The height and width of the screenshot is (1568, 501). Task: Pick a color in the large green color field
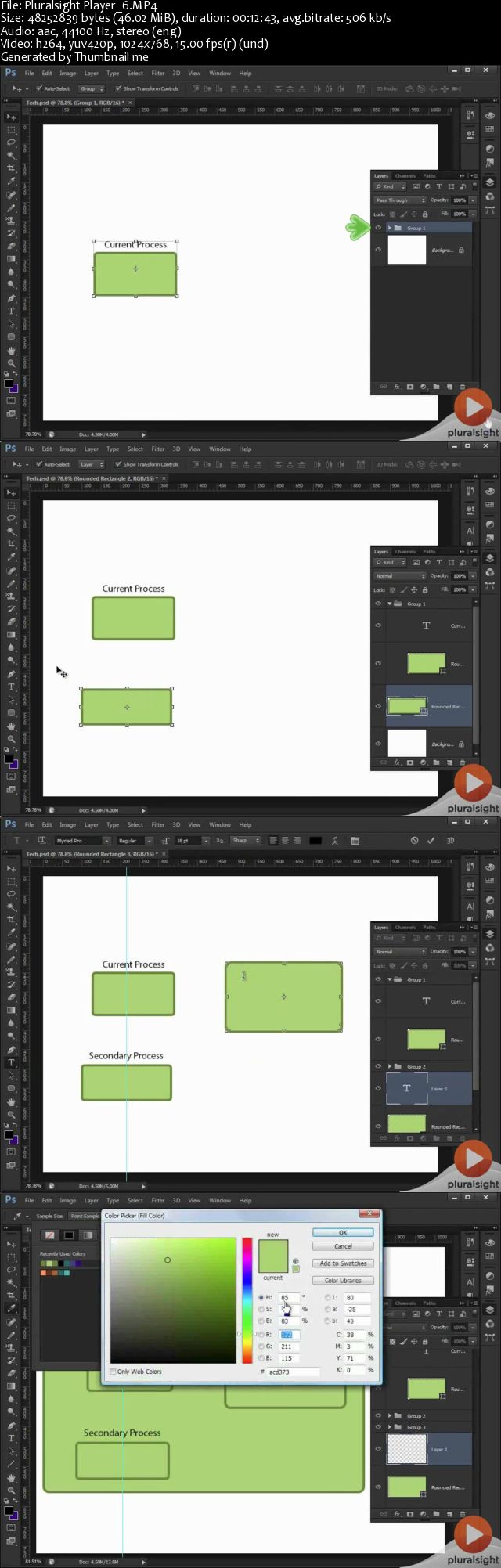173,1300
